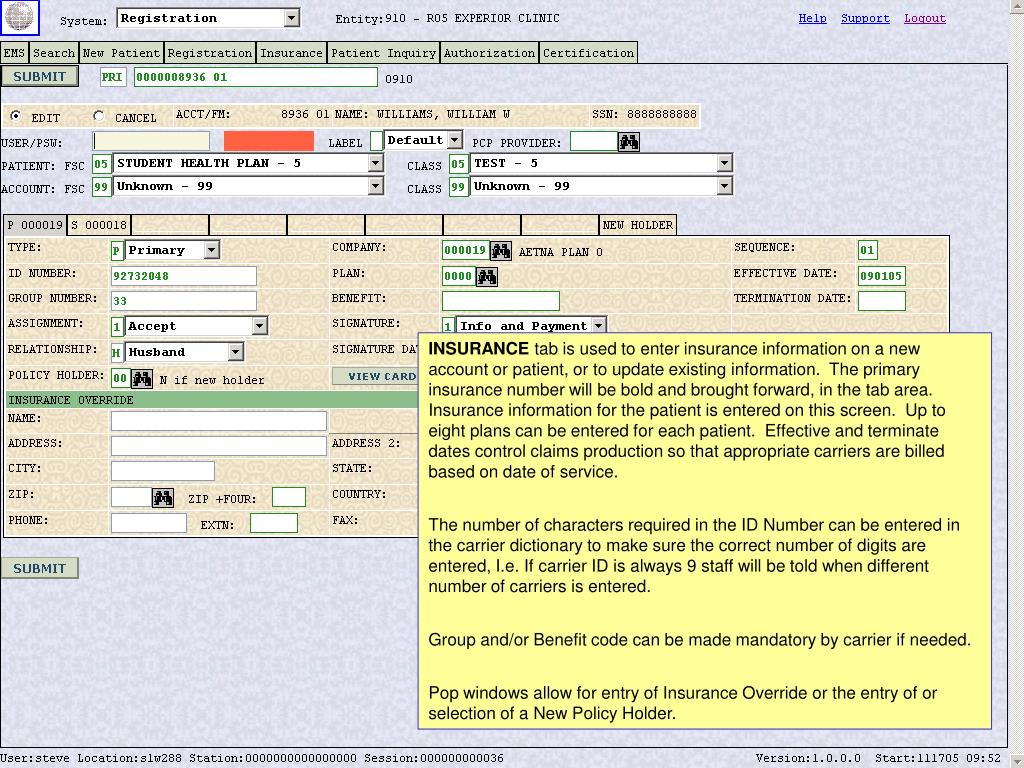The width and height of the screenshot is (1024, 768).
Task: Click the red password field
Action: (268, 141)
